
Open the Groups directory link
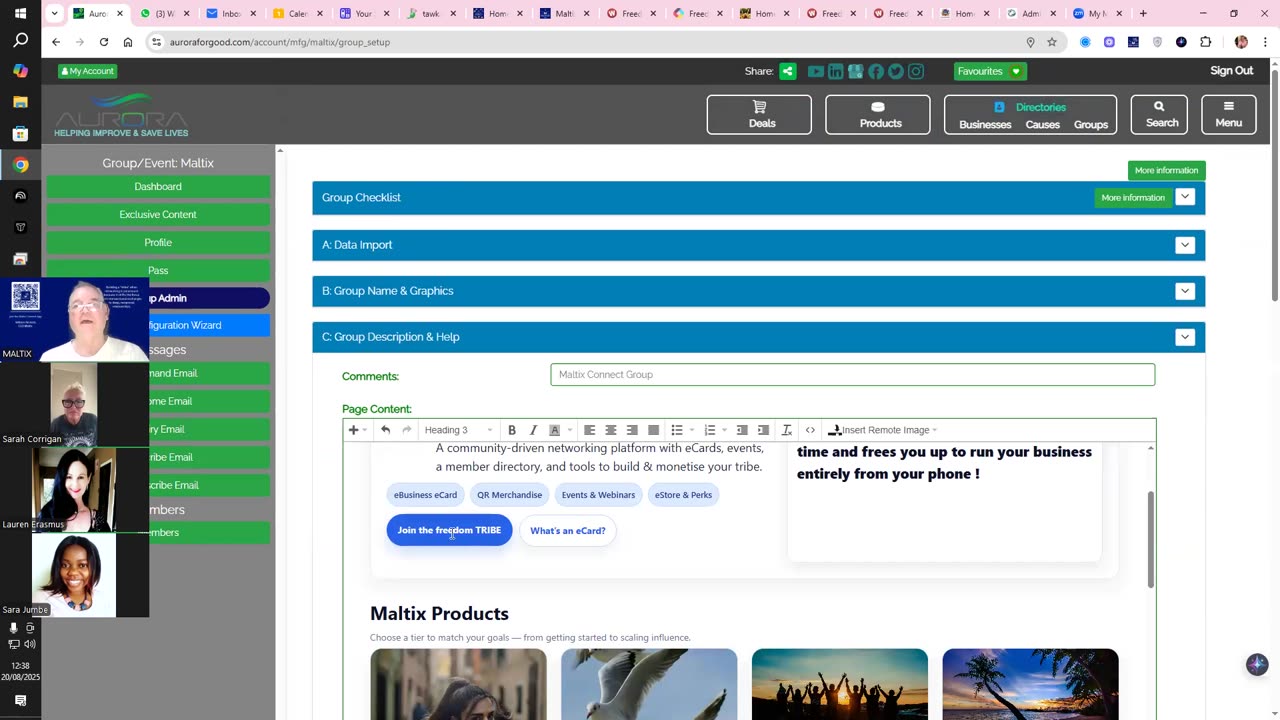(x=1091, y=125)
